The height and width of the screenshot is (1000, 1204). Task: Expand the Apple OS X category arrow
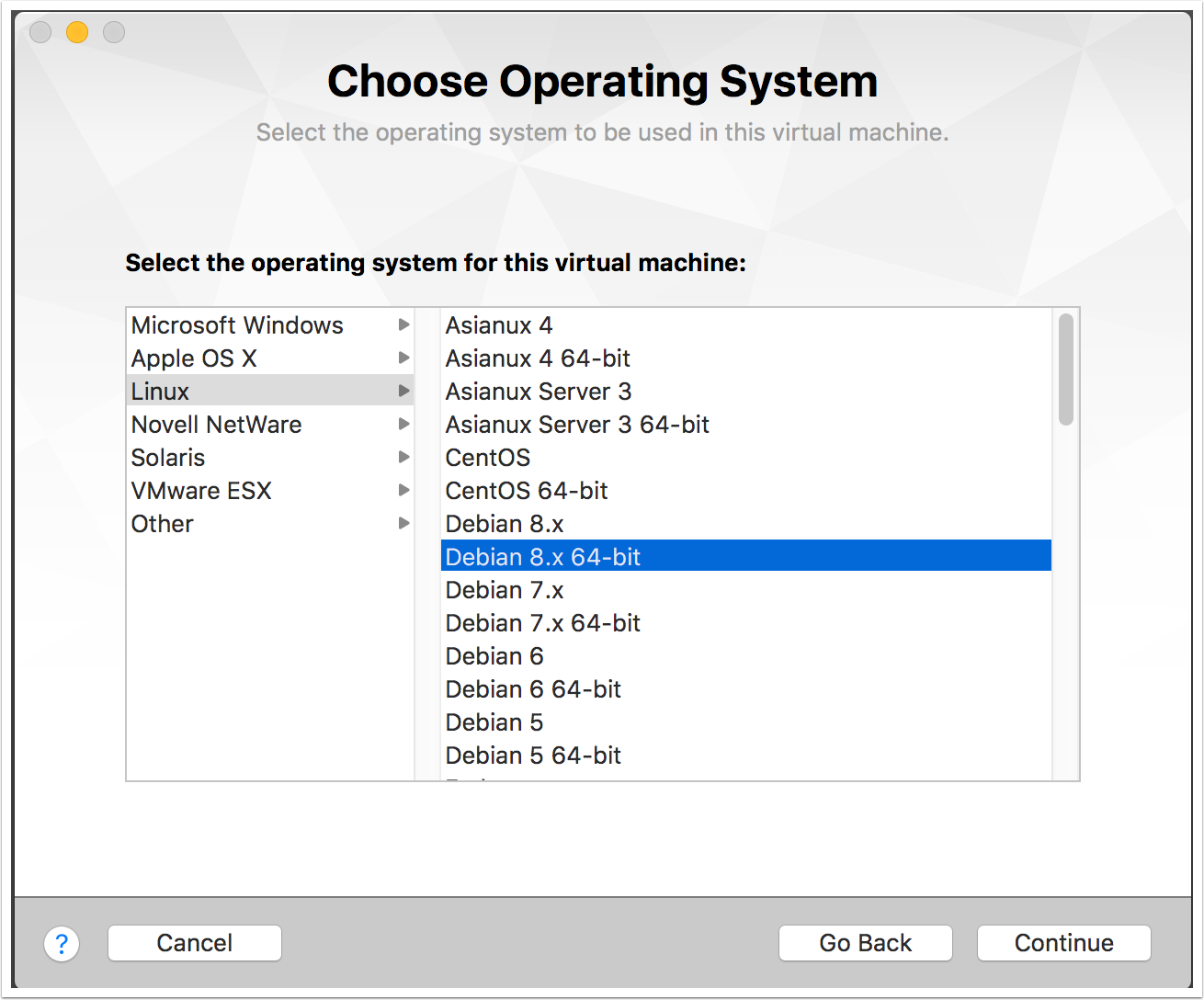(403, 358)
